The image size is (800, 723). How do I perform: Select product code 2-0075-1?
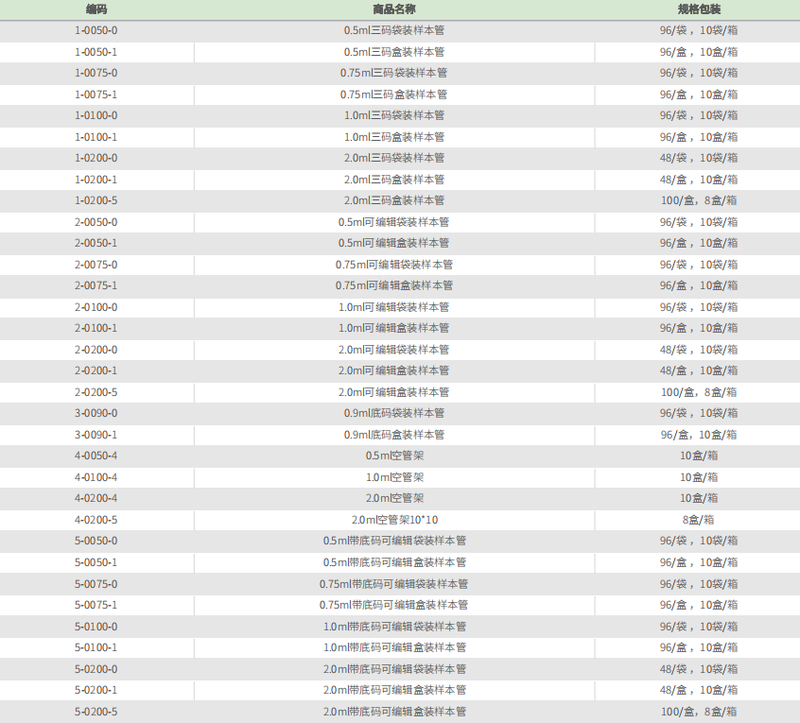coord(96,285)
